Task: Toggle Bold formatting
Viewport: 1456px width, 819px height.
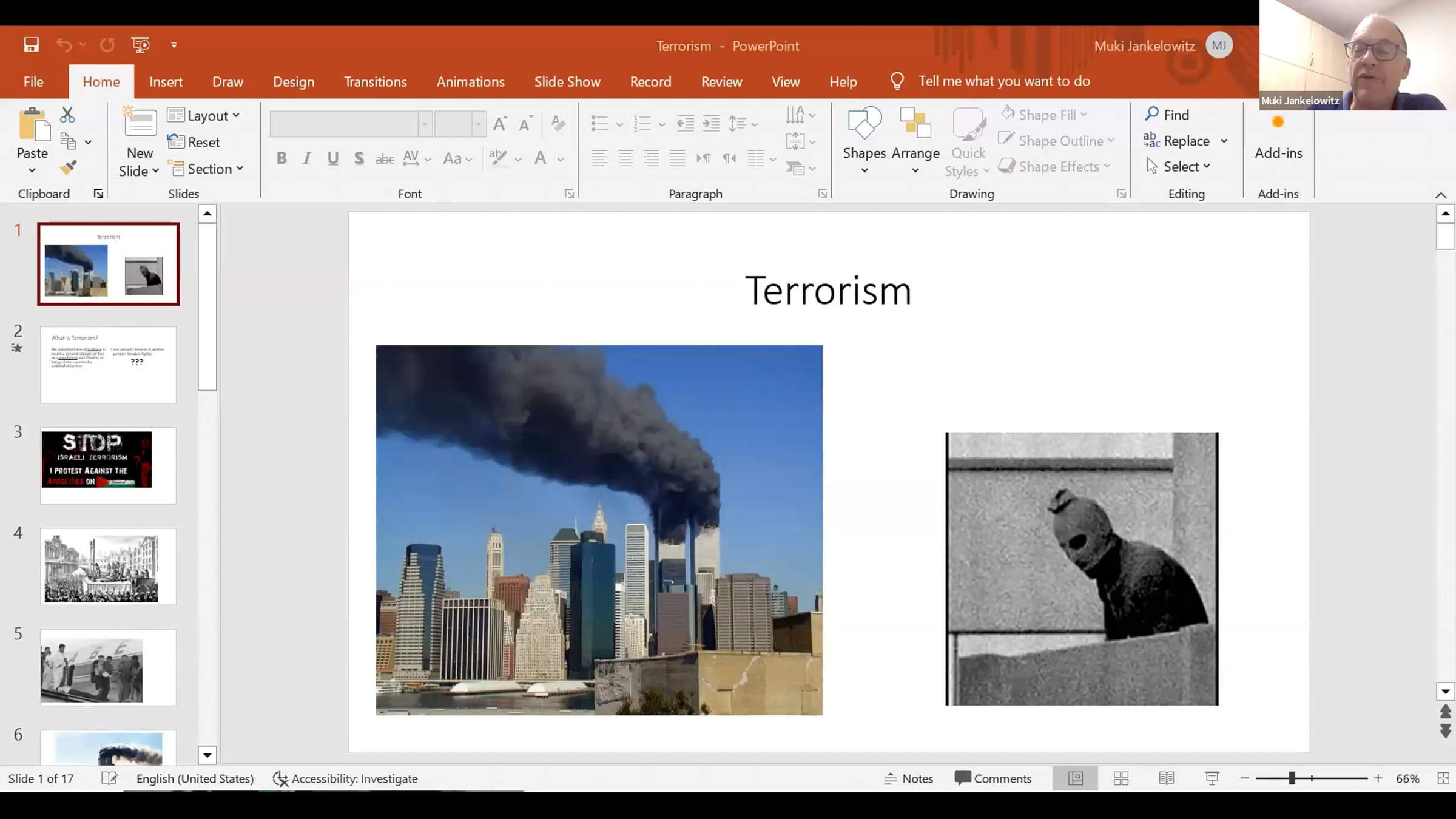Action: point(281,159)
